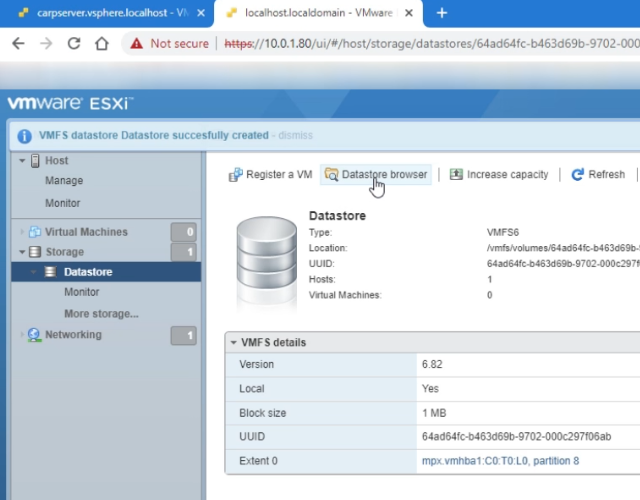Viewport: 640px width, 500px height.
Task: Select Virtual Machines in navigator
Action: (x=86, y=232)
